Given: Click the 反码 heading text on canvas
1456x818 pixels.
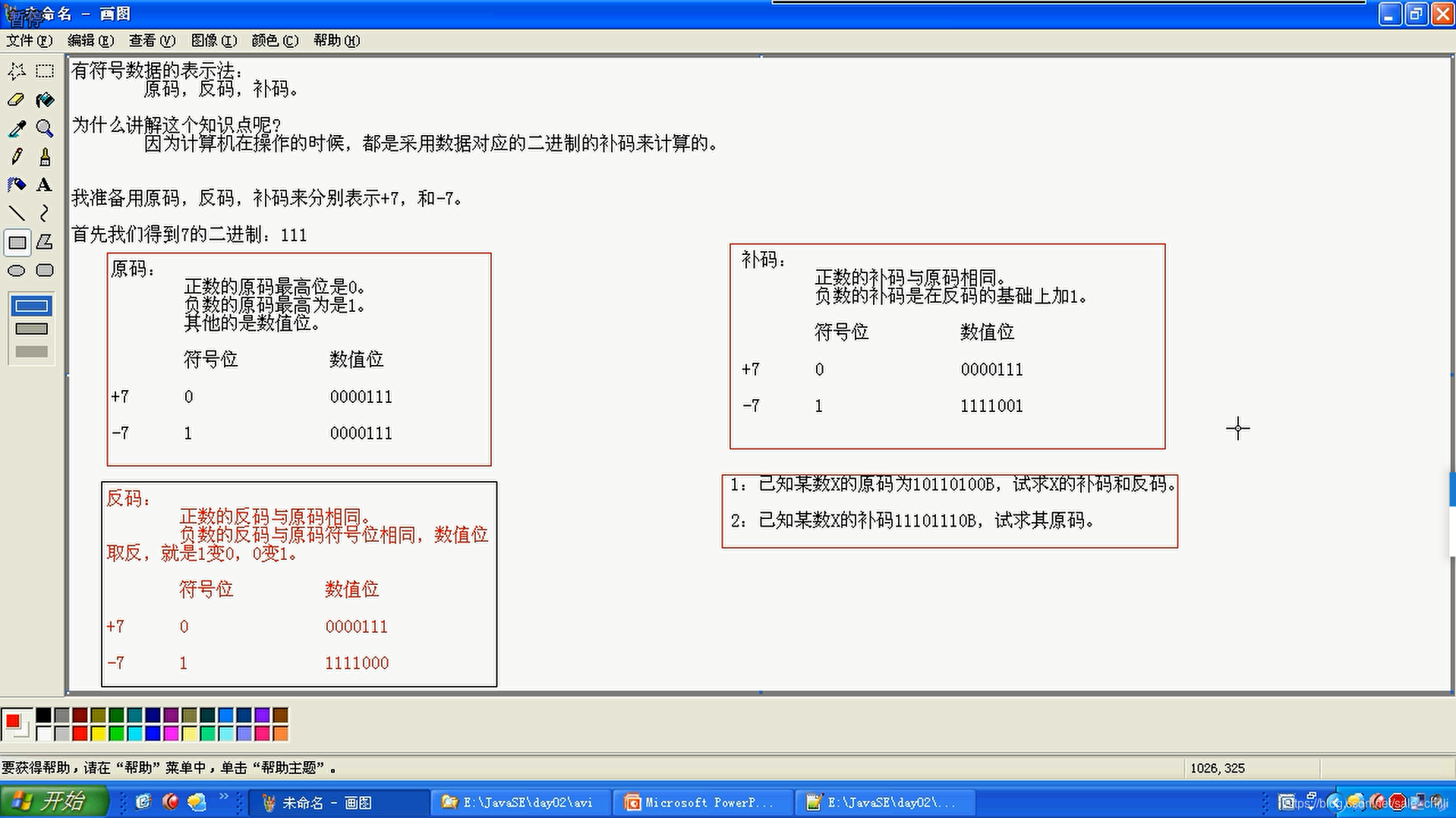Looking at the screenshot, I should click(x=129, y=499).
